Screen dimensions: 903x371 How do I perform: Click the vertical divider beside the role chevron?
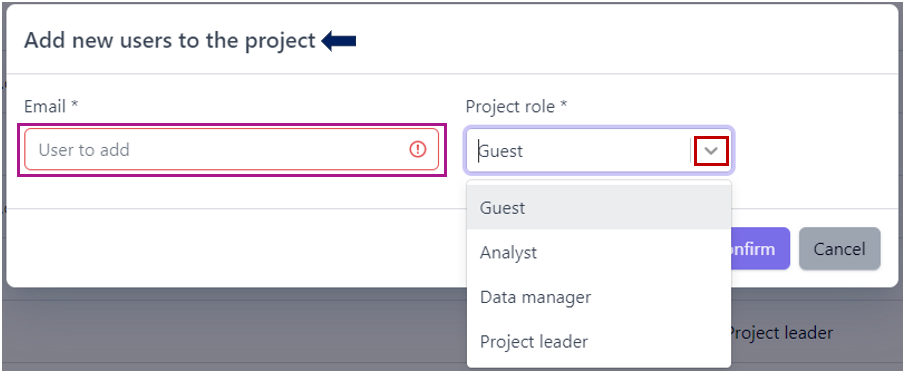pos(690,151)
